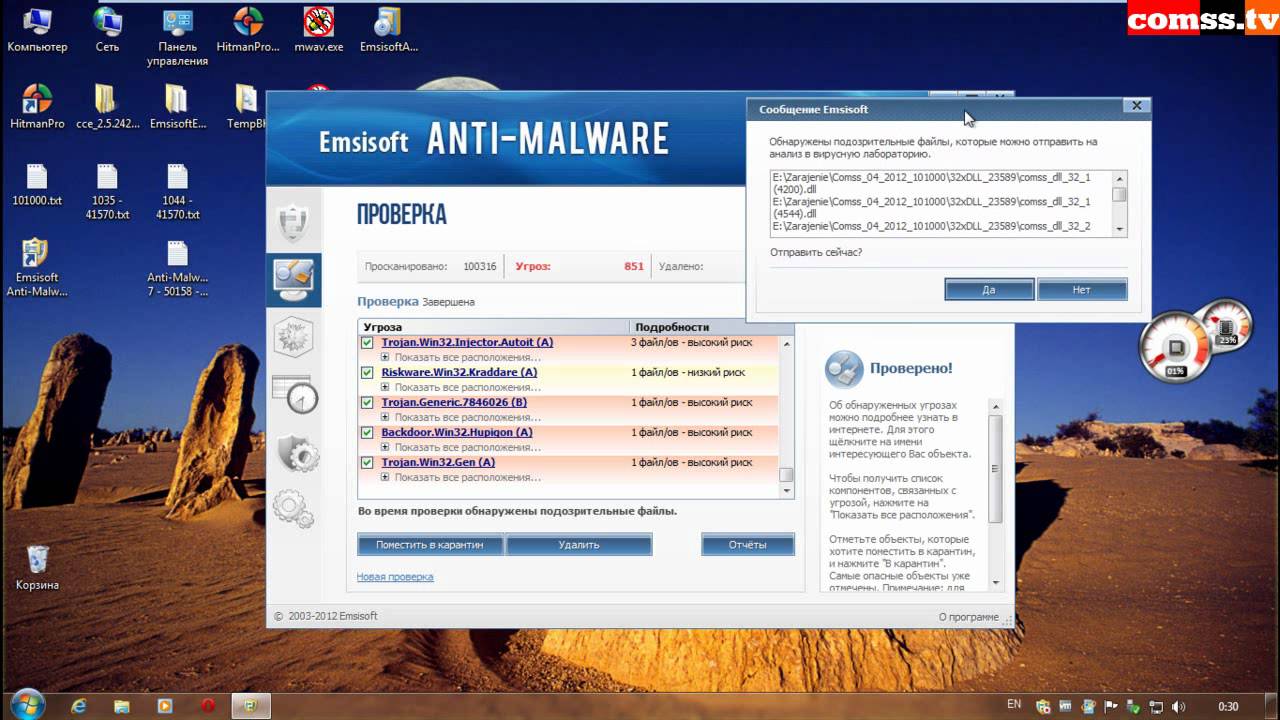Select the HitmanPro... shortcut in top row
The width and height of the screenshot is (1280, 720).
(248, 30)
